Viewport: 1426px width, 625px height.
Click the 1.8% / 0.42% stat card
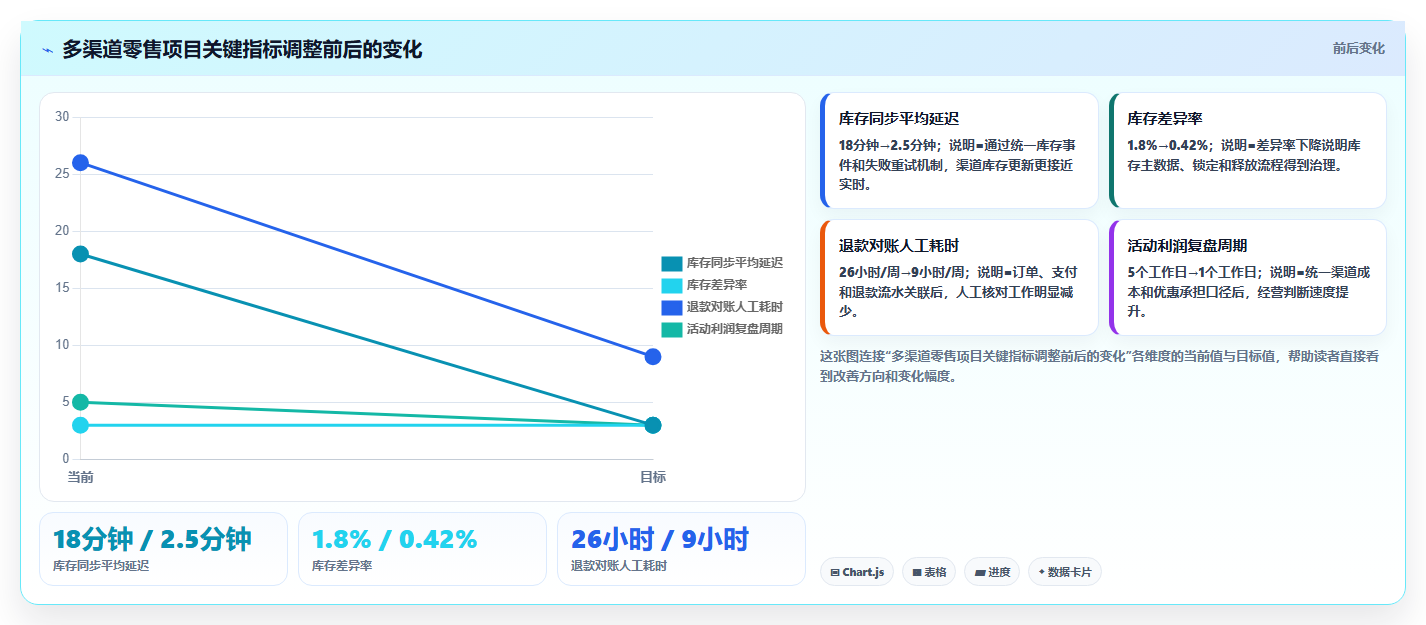(x=422, y=549)
